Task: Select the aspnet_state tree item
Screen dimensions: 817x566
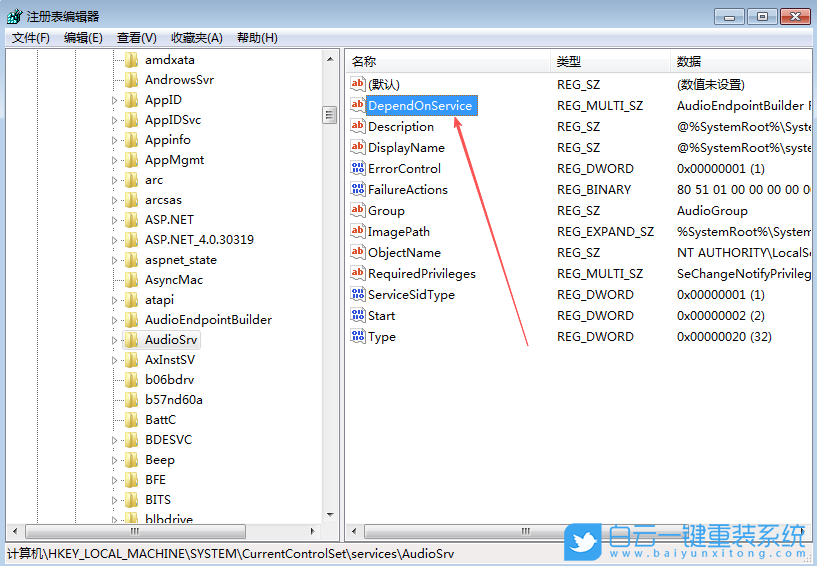Action: point(180,260)
